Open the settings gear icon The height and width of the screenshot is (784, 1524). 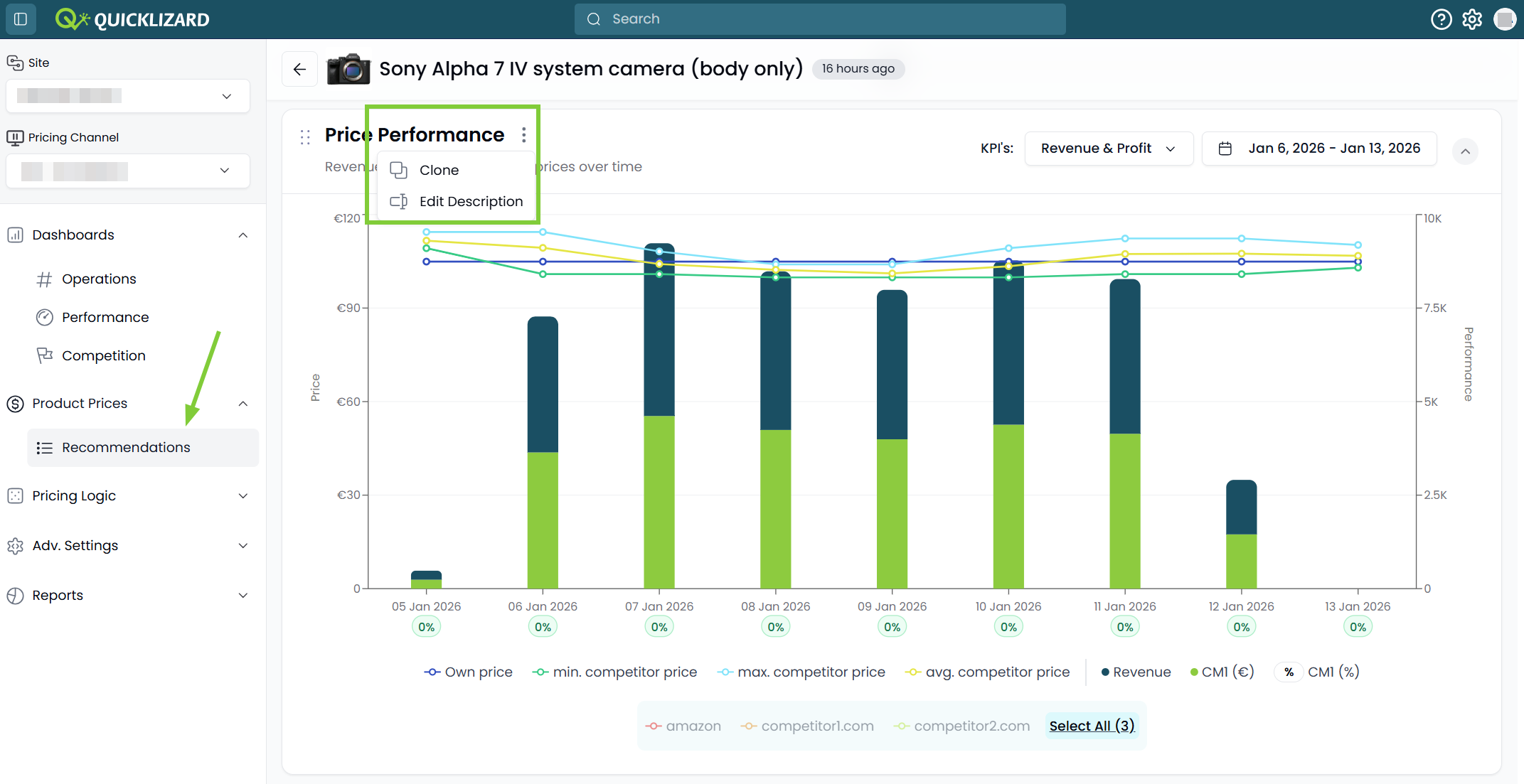pyautogui.click(x=1472, y=19)
